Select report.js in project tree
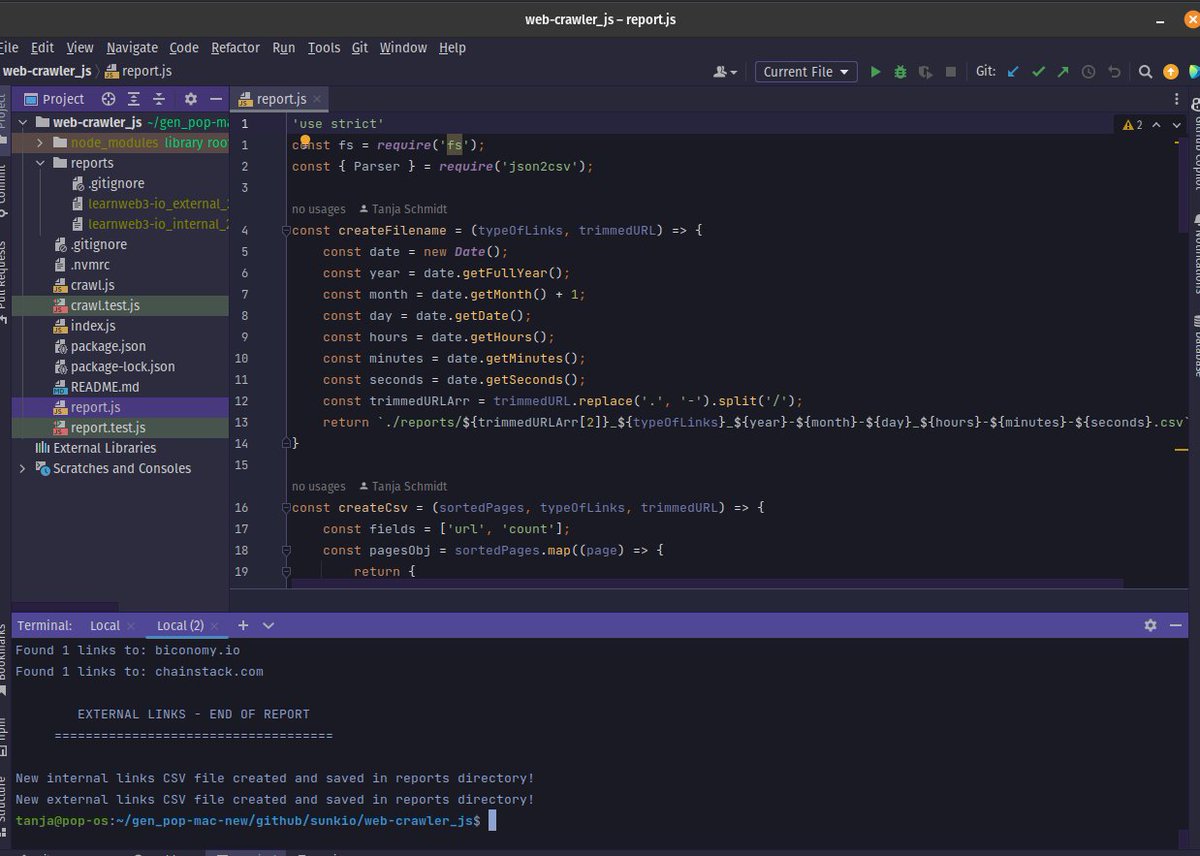 tap(87, 407)
